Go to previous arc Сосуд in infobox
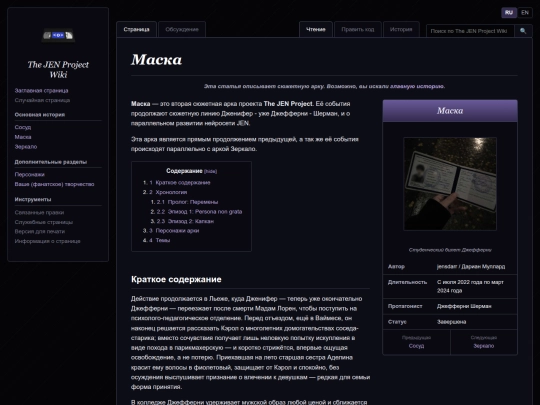This screenshot has height=405, width=540. tap(416, 346)
